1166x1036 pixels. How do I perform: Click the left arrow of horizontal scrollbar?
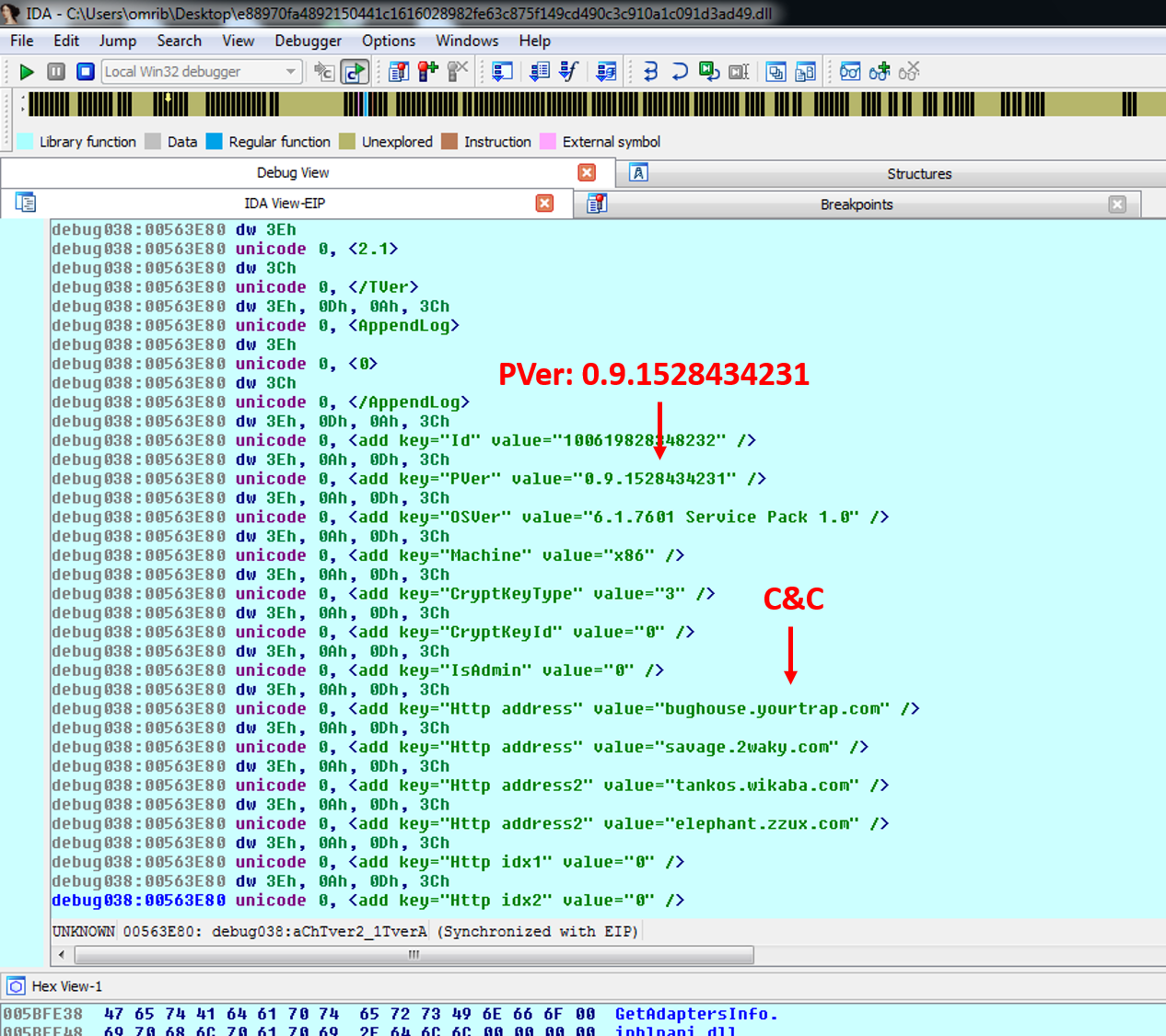point(62,955)
